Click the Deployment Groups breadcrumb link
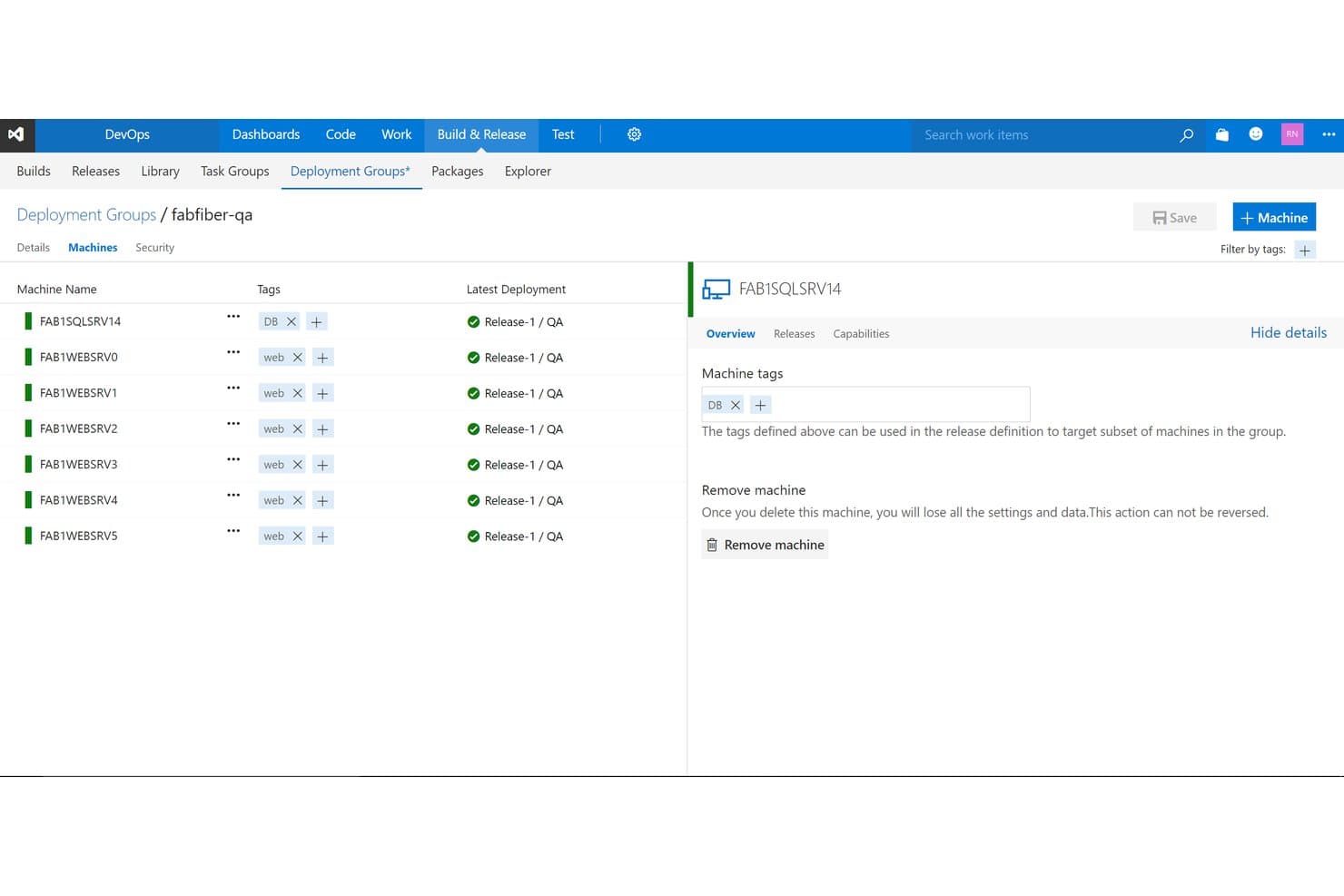1344x896 pixels. [86, 214]
